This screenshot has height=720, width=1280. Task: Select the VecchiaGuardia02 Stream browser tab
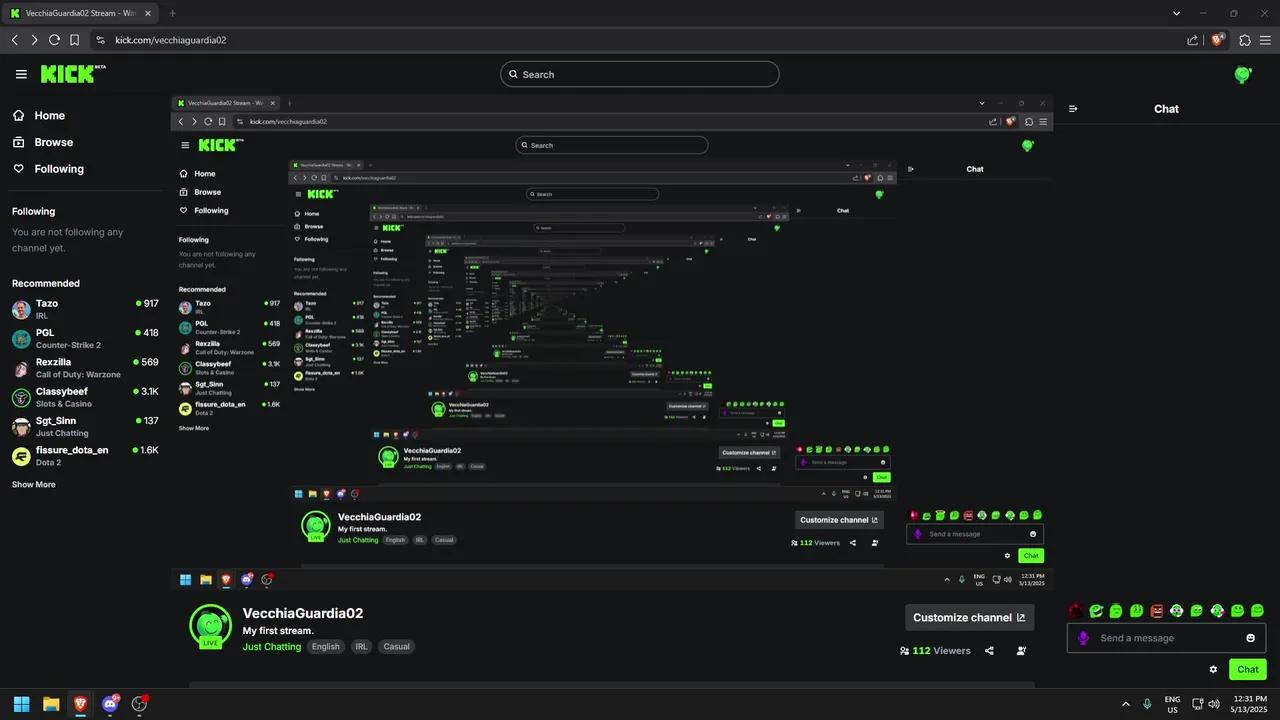pos(82,13)
